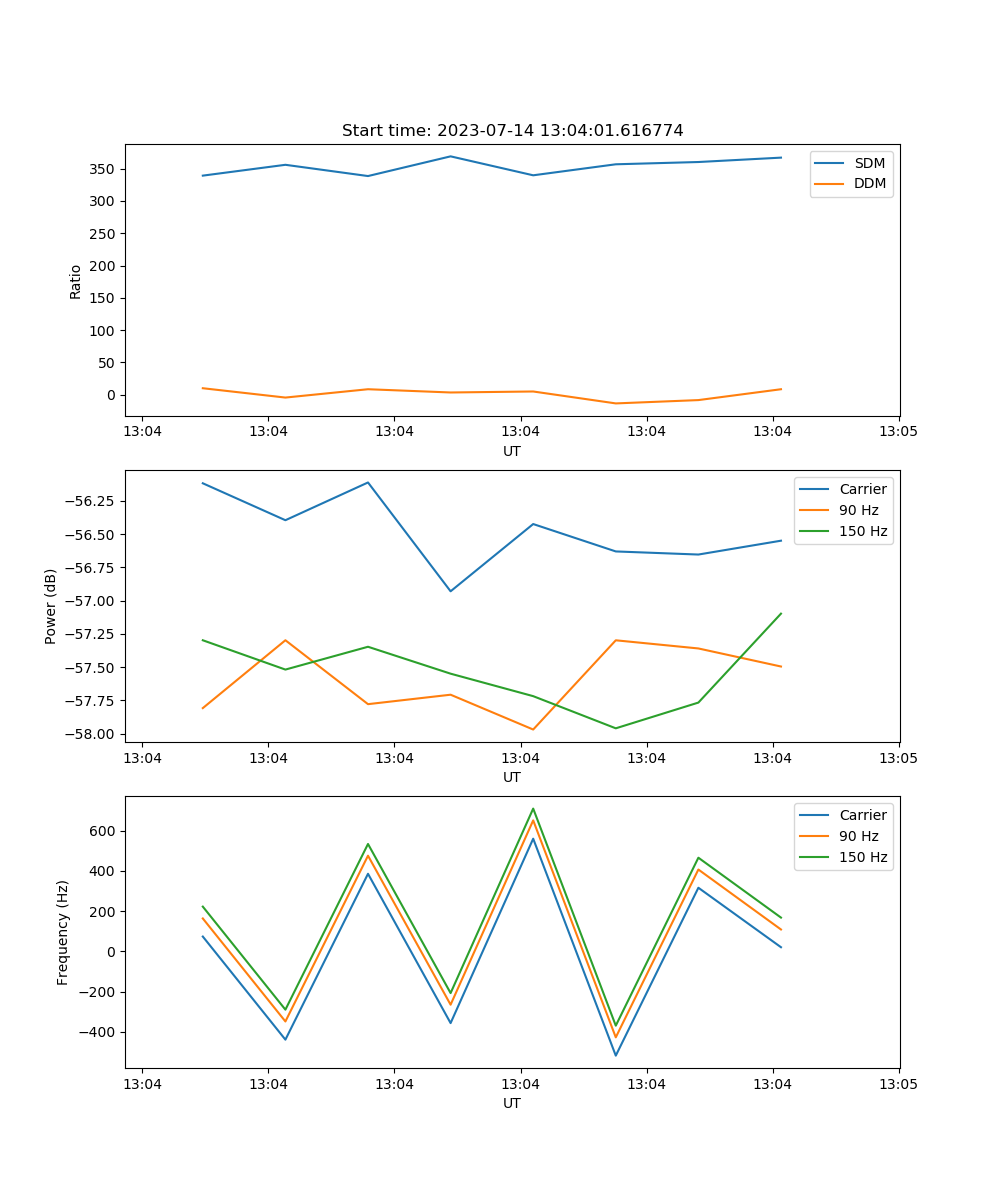
Task: Click the 600 tick on the Frequency axis
Action: tap(103, 831)
